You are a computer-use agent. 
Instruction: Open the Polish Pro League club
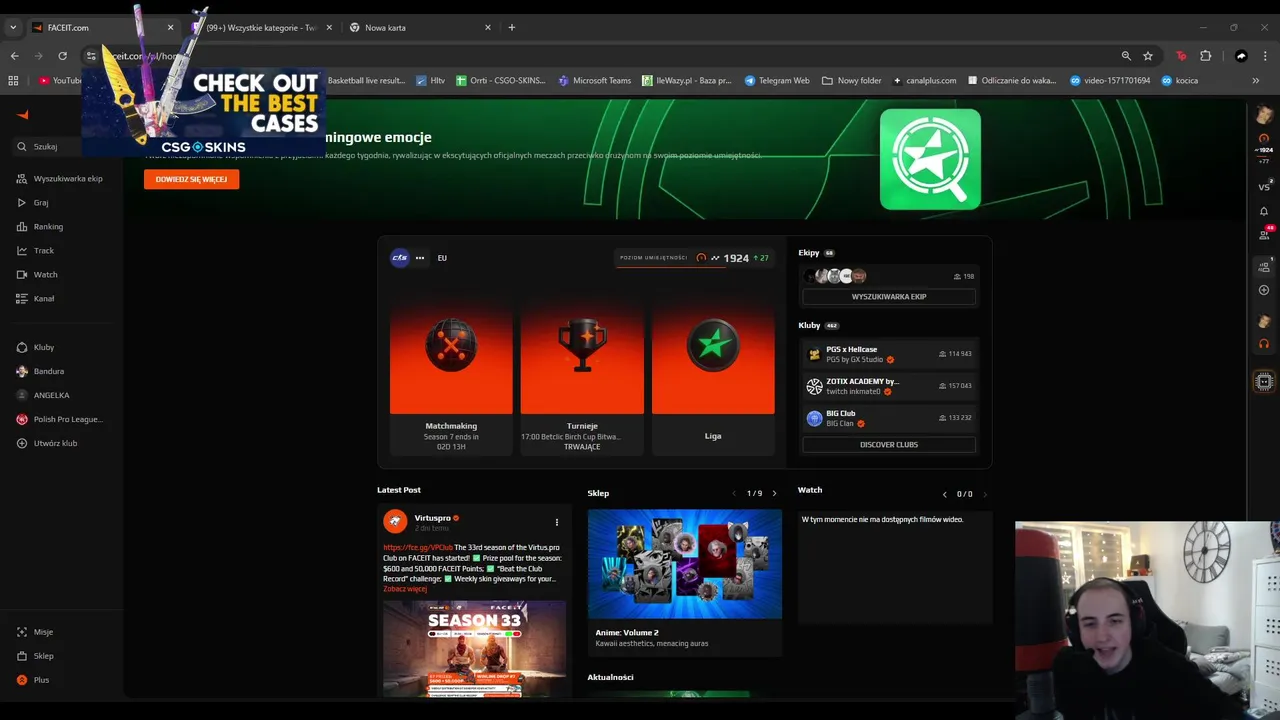(60, 419)
